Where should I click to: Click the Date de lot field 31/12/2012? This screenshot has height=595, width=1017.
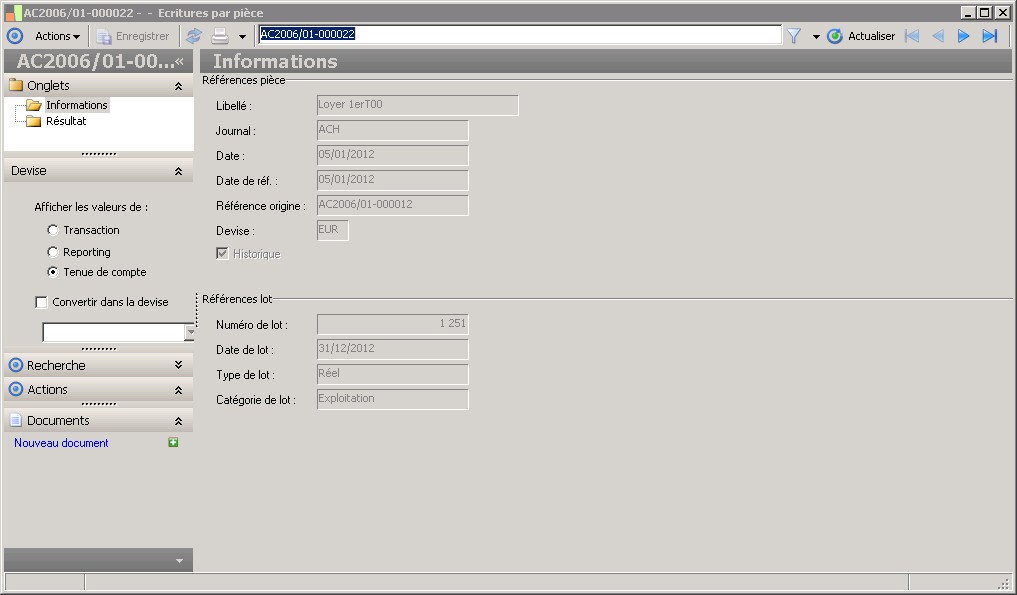[x=392, y=349]
